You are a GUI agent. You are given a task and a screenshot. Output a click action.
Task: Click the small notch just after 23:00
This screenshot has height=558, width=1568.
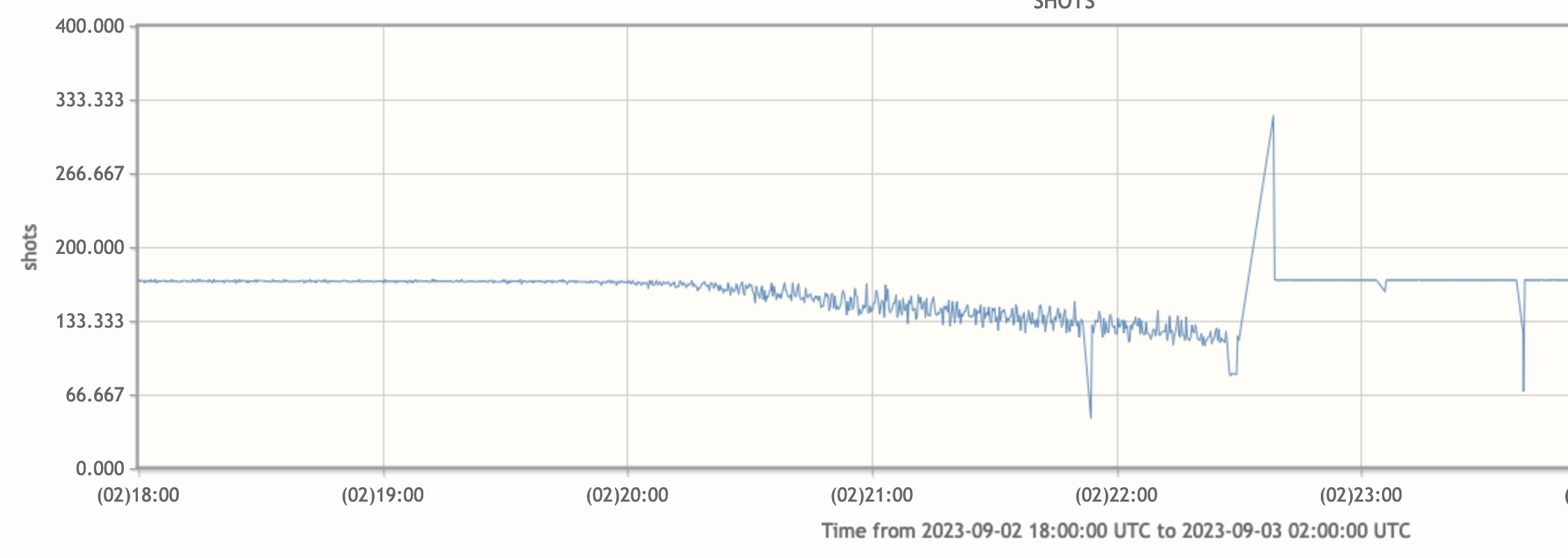(x=1384, y=289)
